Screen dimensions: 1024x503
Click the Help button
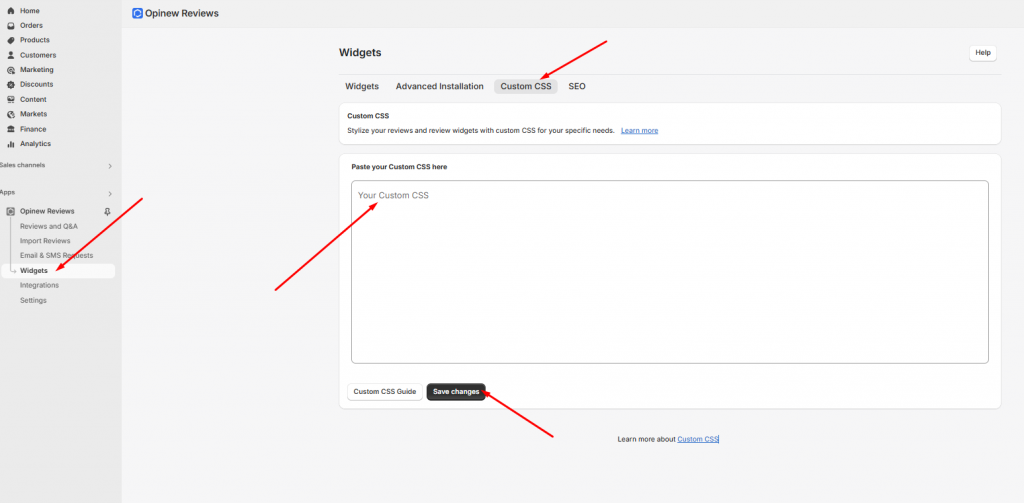[x=982, y=53]
